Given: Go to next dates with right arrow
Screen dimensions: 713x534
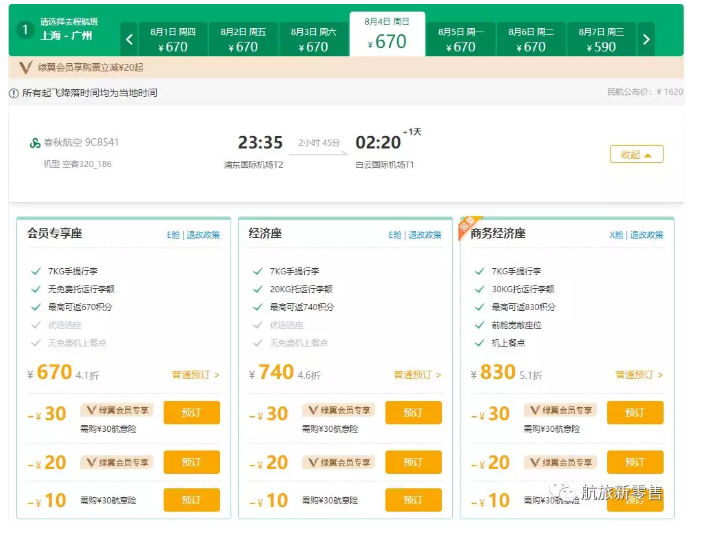Looking at the screenshot, I should 646,39.
